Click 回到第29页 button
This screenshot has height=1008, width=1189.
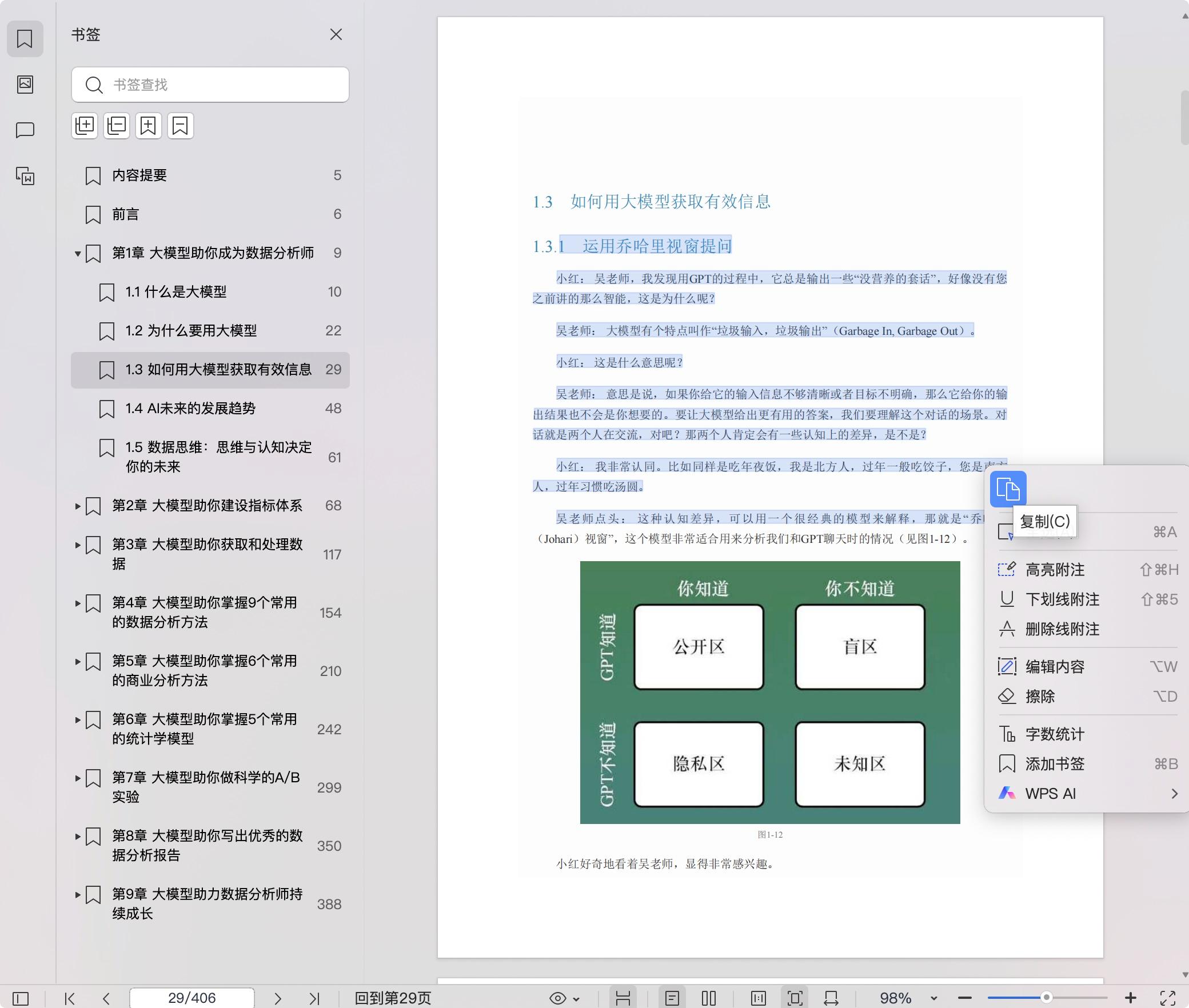393,998
